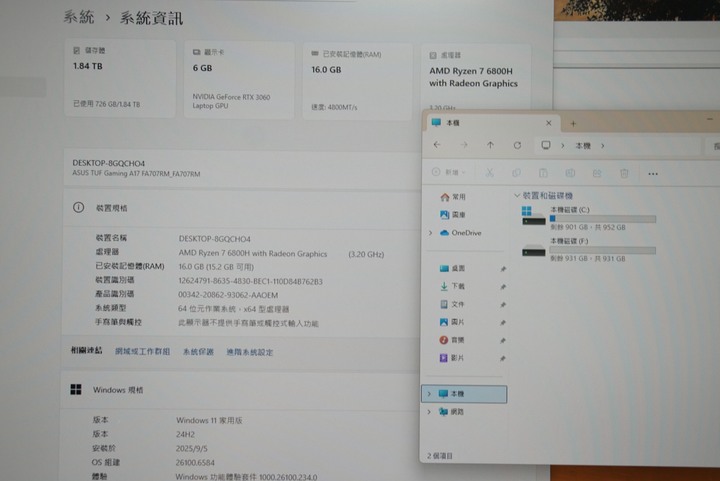
Task: Click the pin icon next to 圖片
Action: pos(503,323)
